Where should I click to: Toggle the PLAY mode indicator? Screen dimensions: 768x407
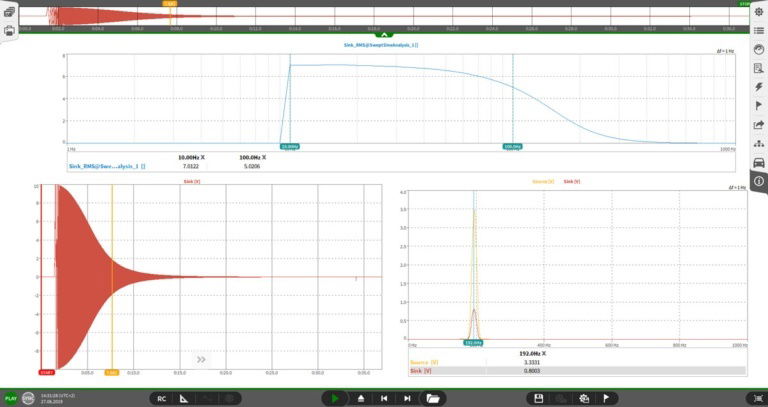click(11, 399)
